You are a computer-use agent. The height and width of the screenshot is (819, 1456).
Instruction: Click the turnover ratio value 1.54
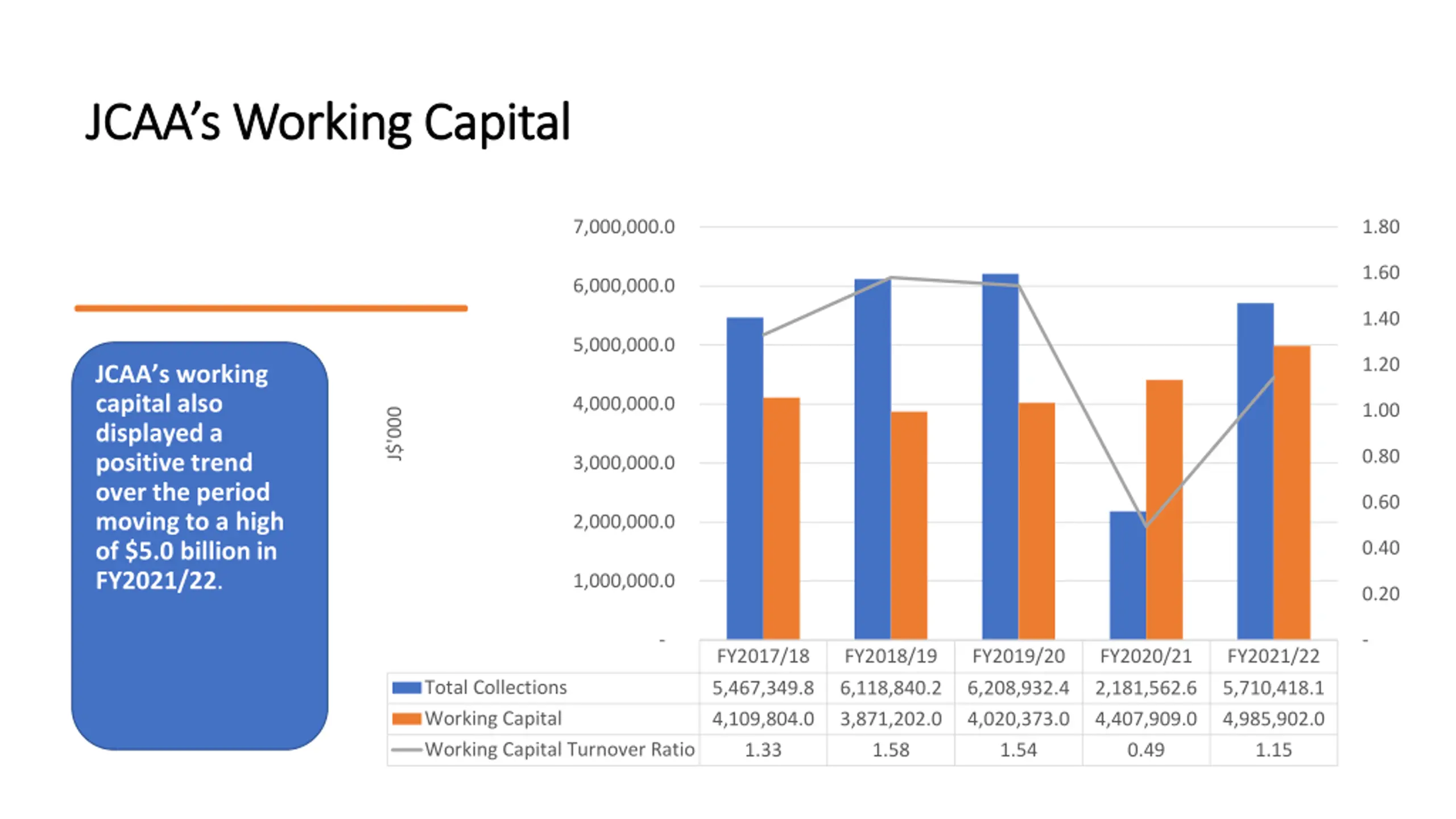1019,750
